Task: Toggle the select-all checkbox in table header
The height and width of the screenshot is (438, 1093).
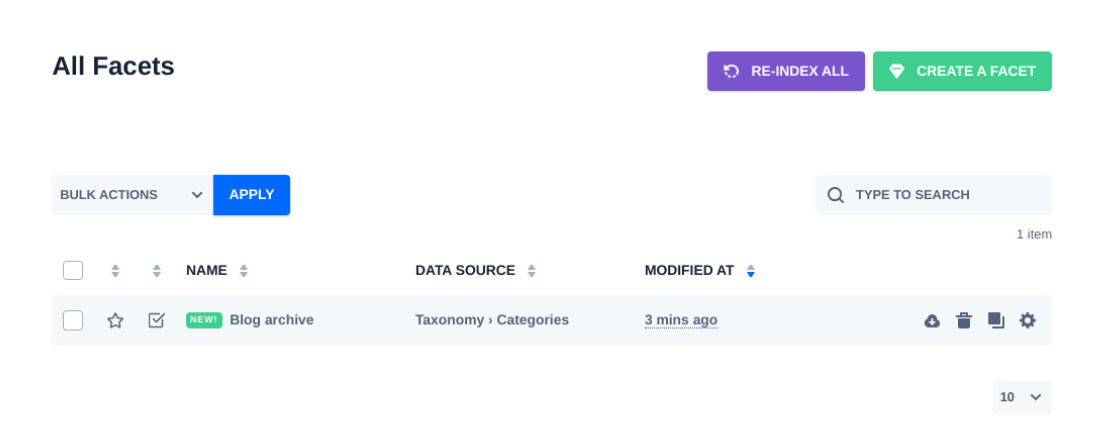Action: (73, 271)
